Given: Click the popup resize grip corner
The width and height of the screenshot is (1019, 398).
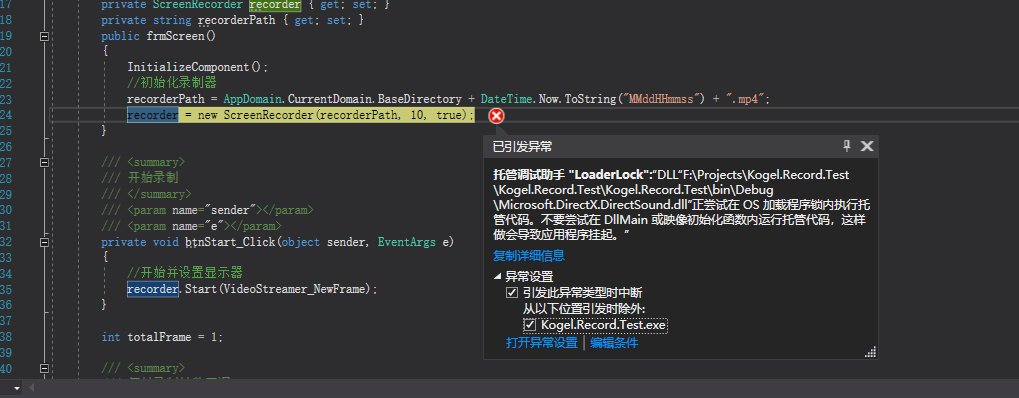Looking at the screenshot, I should (871, 352).
